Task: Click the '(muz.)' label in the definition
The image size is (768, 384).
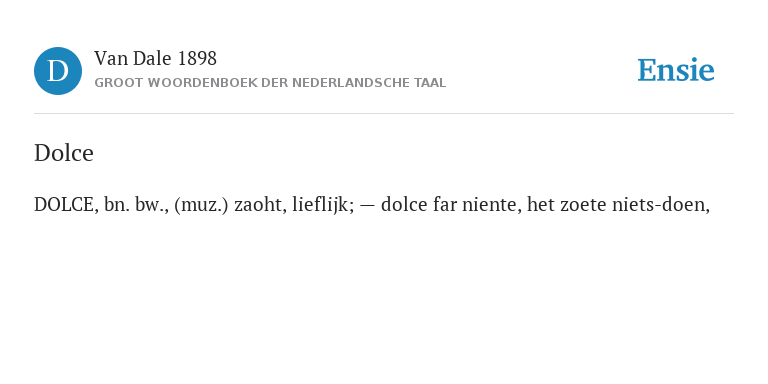Action: click(201, 205)
